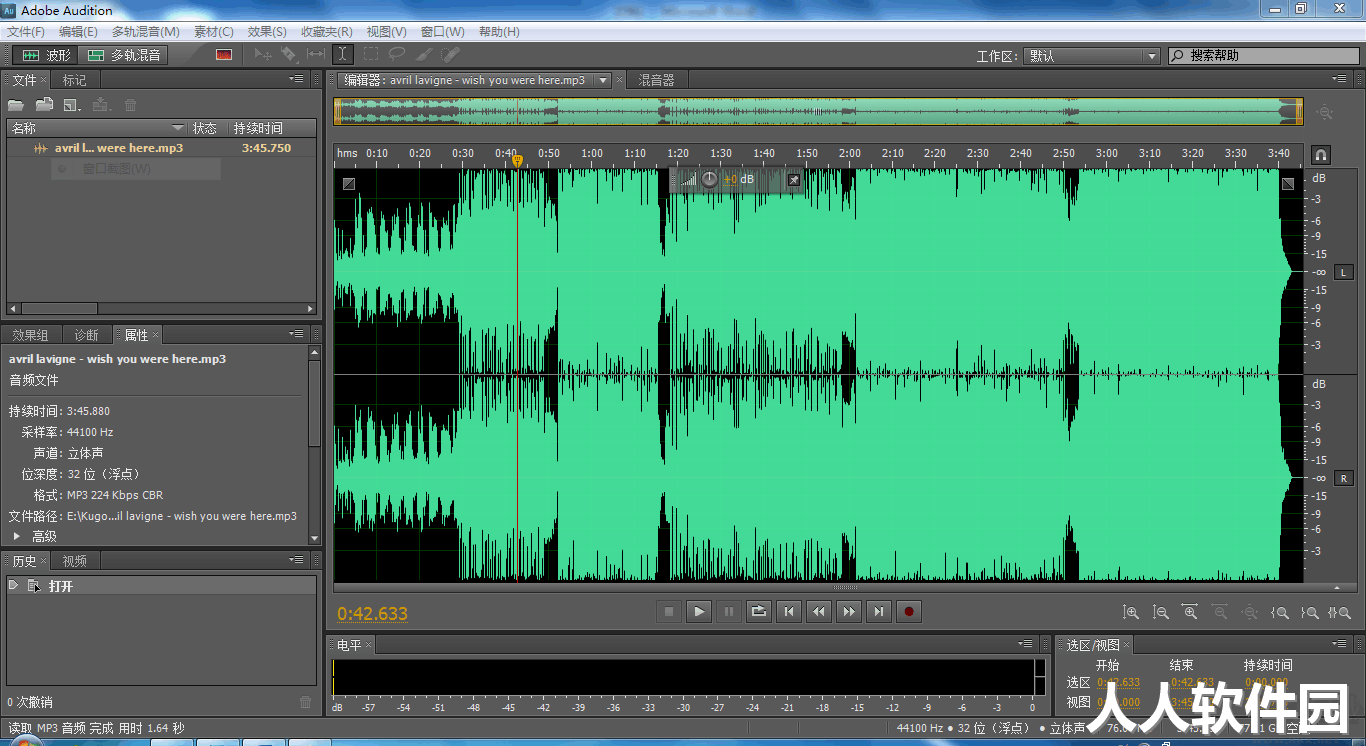1366x746 pixels.
Task: Pin the floating gain HUD
Action: pos(793,179)
